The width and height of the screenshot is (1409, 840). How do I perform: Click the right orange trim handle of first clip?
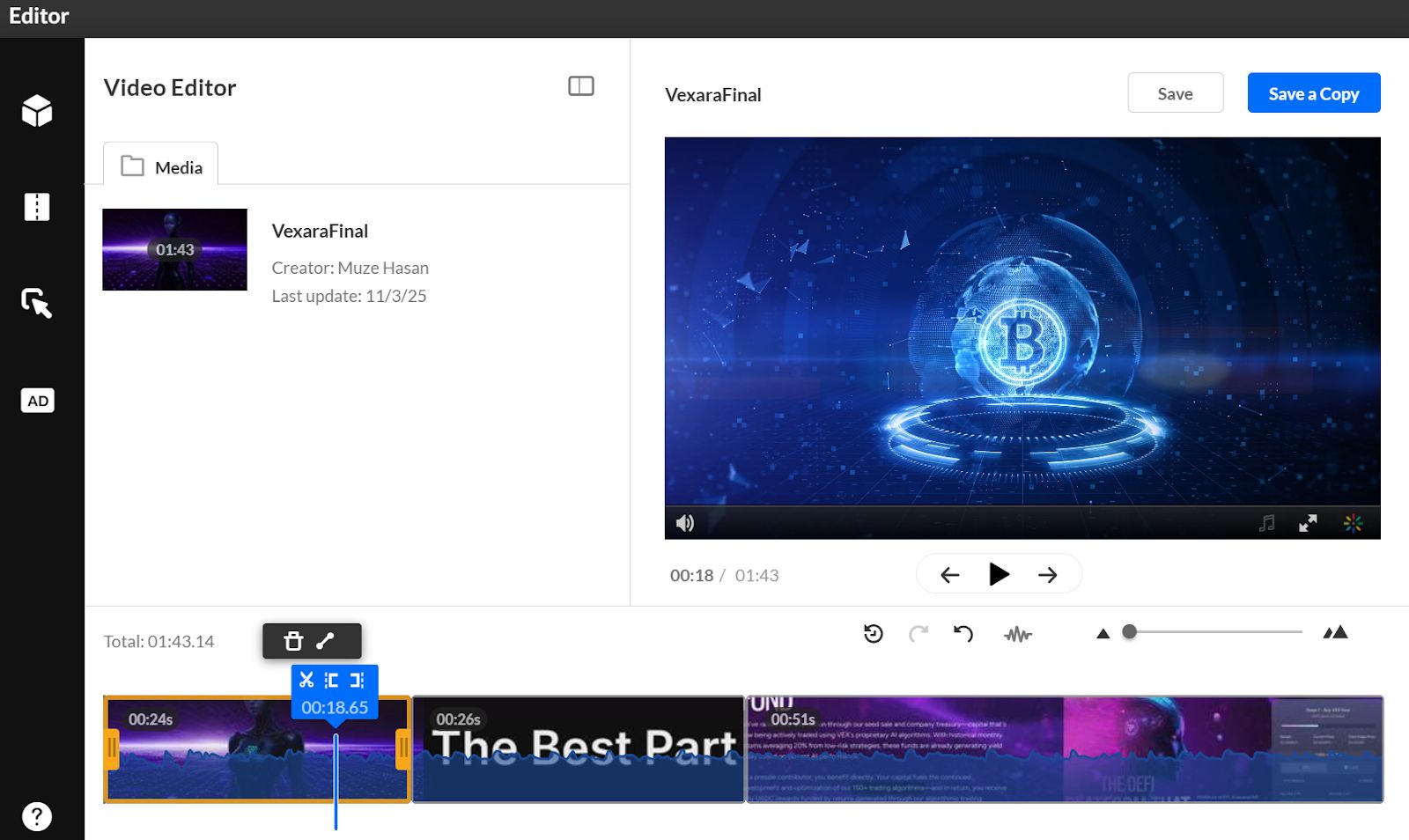(x=402, y=749)
